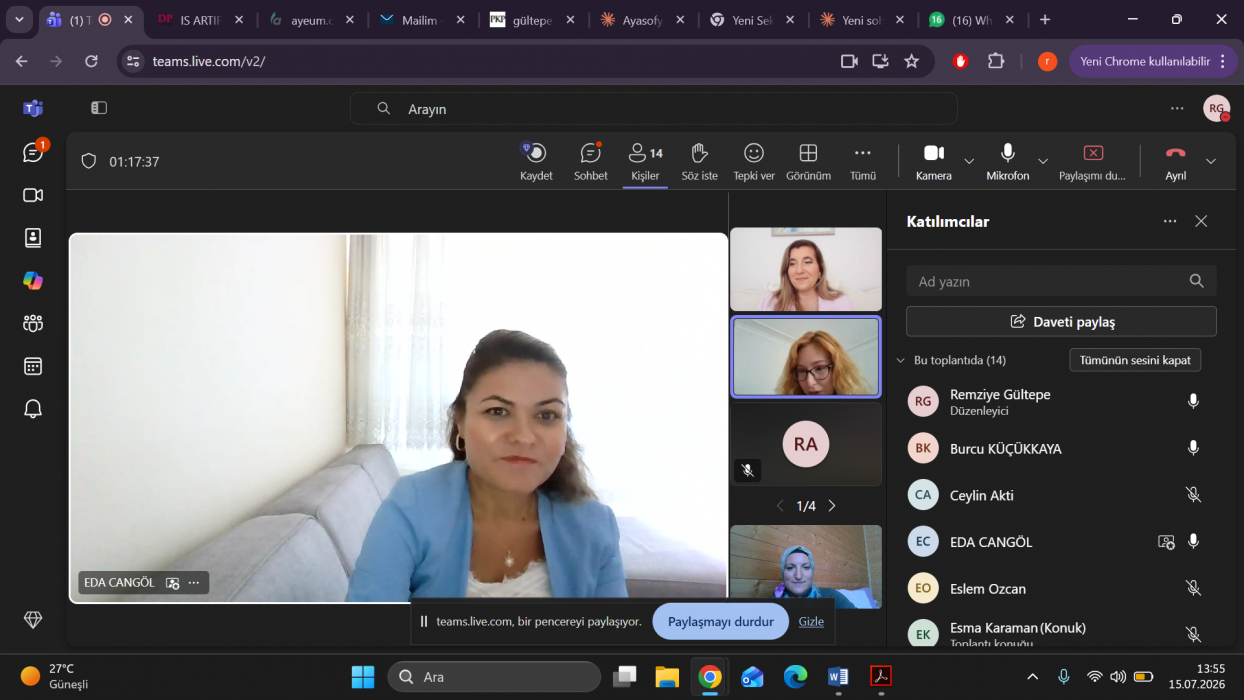
Task: Expand camera options arrow
Action: (x=968, y=161)
